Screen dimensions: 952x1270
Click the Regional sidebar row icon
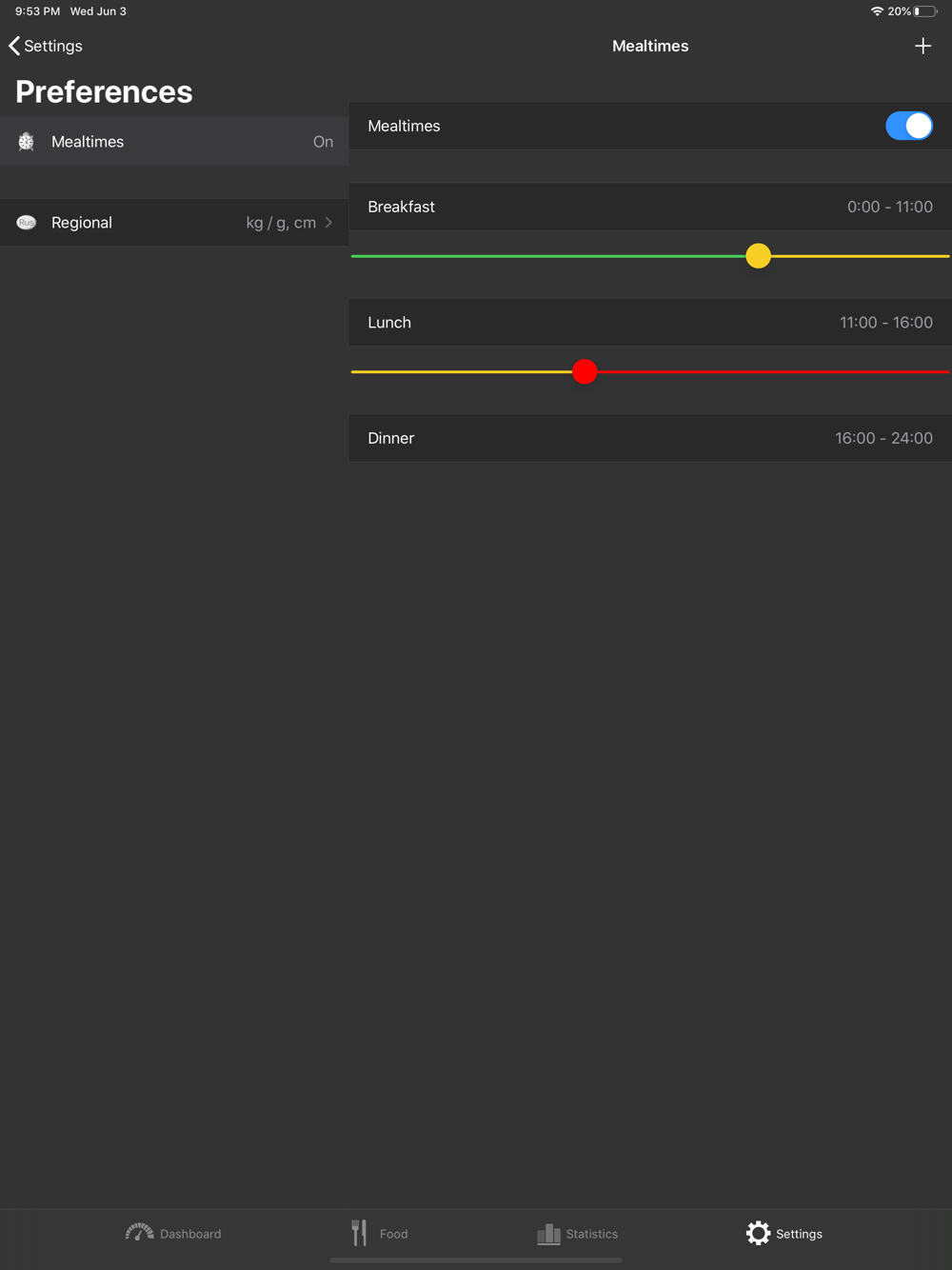point(27,223)
